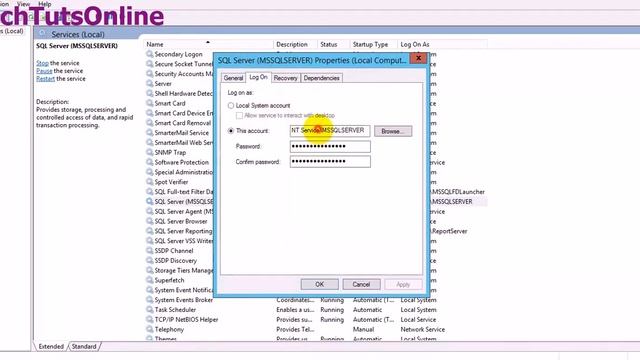Select the SmarterMail Web Server service row
640x360 pixels.
[x=180, y=142]
